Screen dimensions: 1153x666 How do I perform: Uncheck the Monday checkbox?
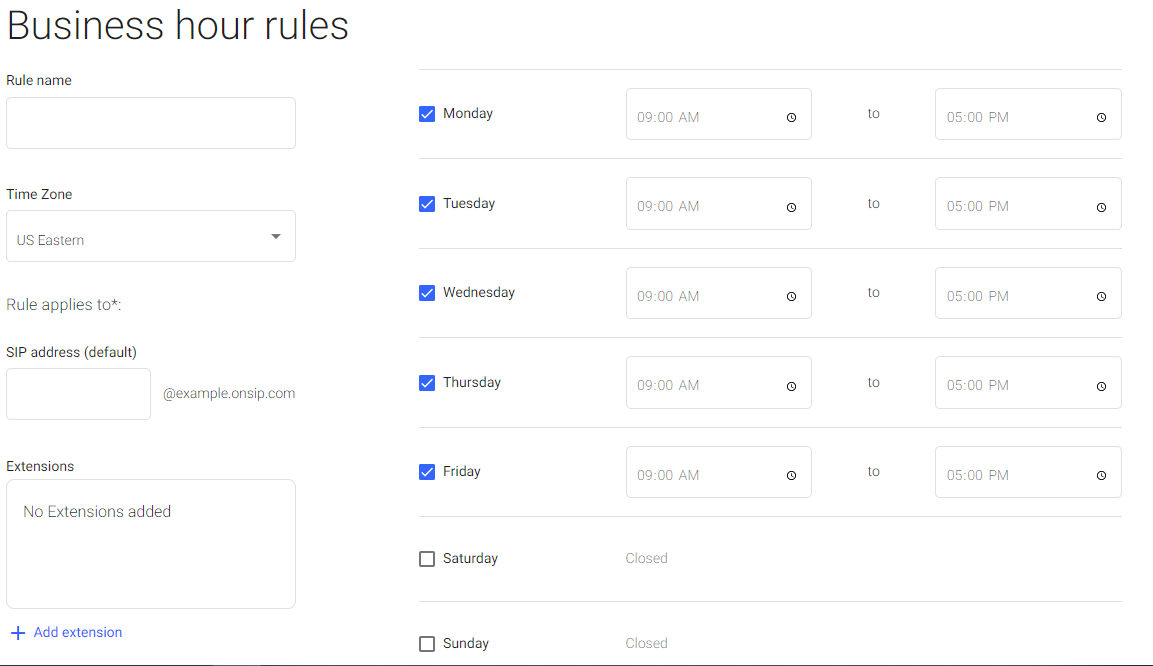point(426,114)
